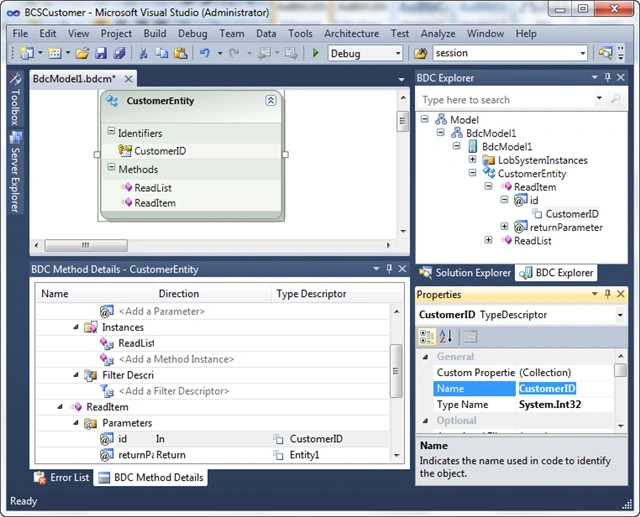Click the Undo arrow icon
This screenshot has width=640, height=517.
pyautogui.click(x=204, y=53)
